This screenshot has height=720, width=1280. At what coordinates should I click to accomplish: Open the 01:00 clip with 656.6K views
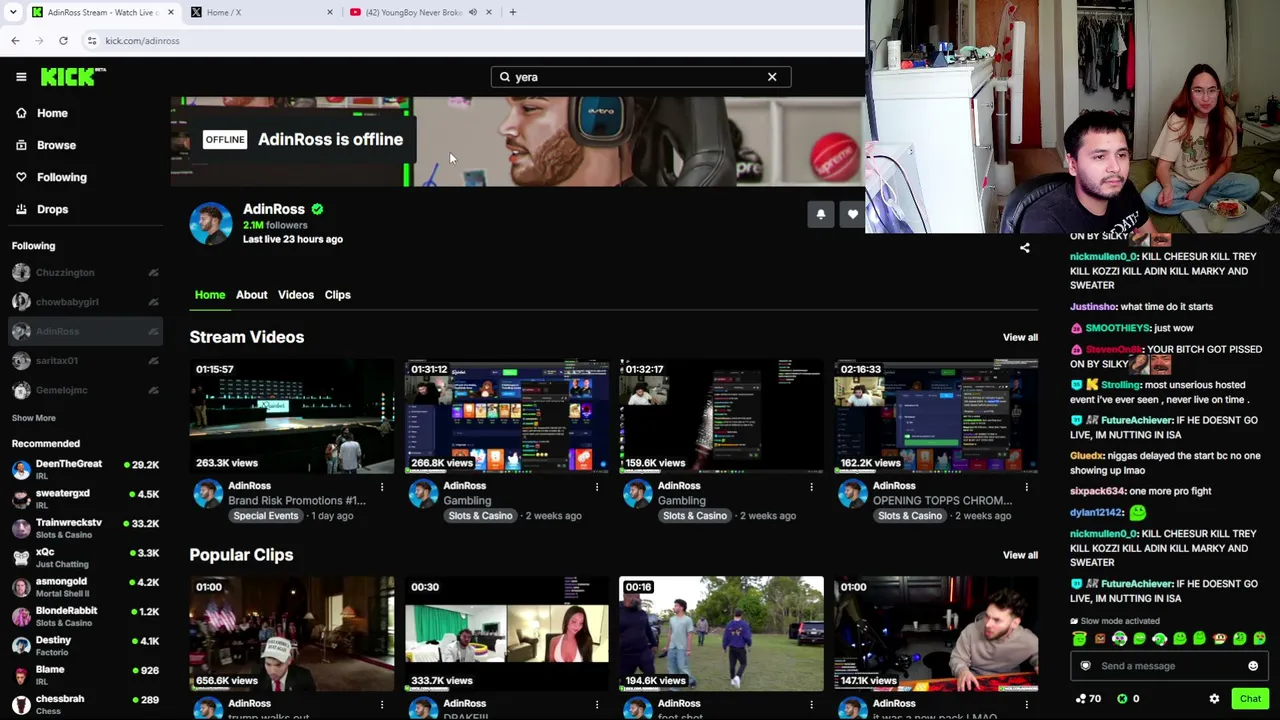[292, 634]
